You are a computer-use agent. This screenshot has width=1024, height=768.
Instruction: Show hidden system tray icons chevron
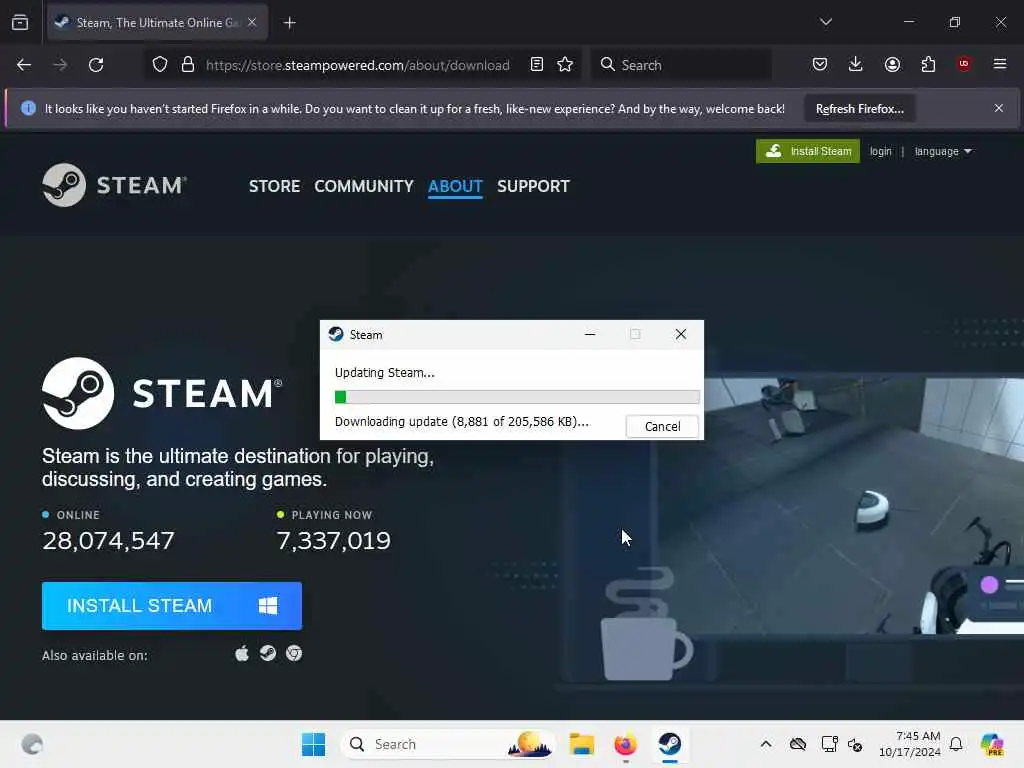[765, 744]
